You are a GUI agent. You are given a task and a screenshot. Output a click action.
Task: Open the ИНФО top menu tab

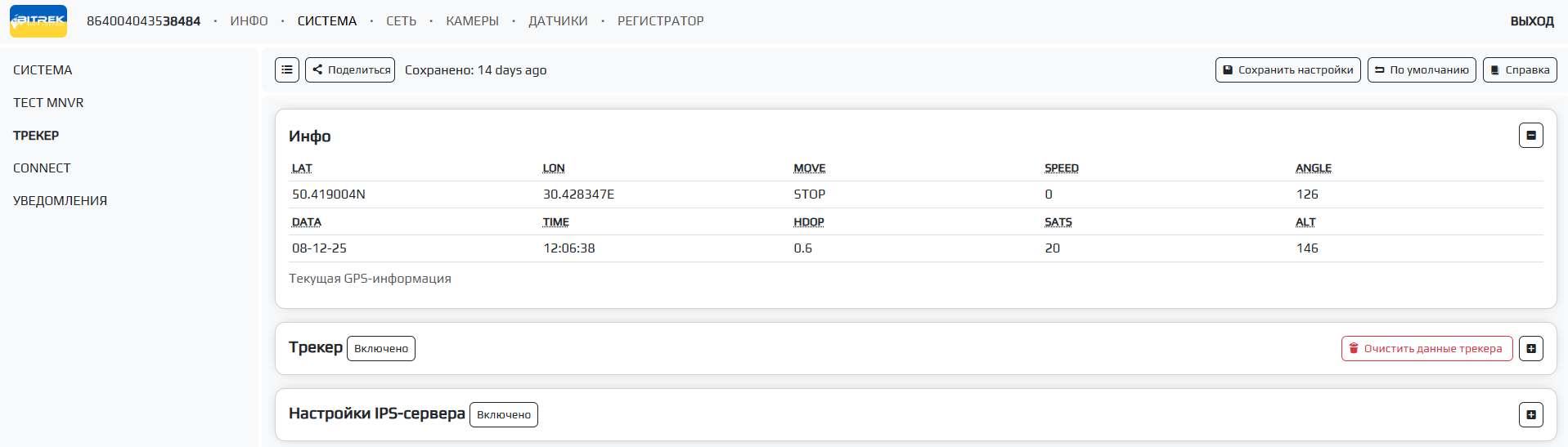coord(249,21)
